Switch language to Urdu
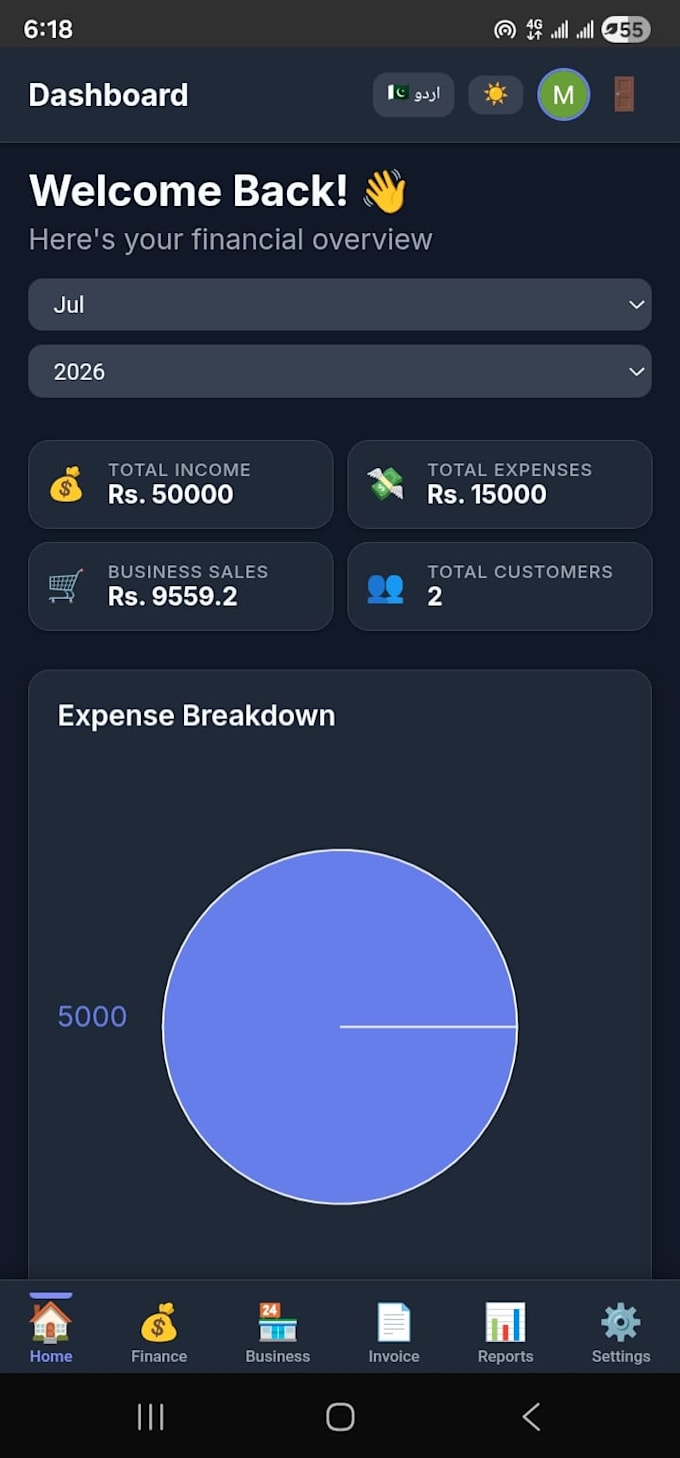 413,94
